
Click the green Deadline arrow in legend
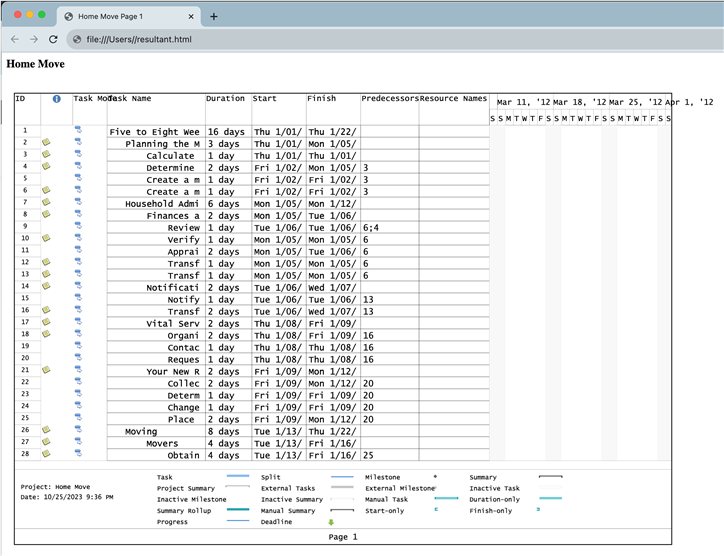click(332, 522)
